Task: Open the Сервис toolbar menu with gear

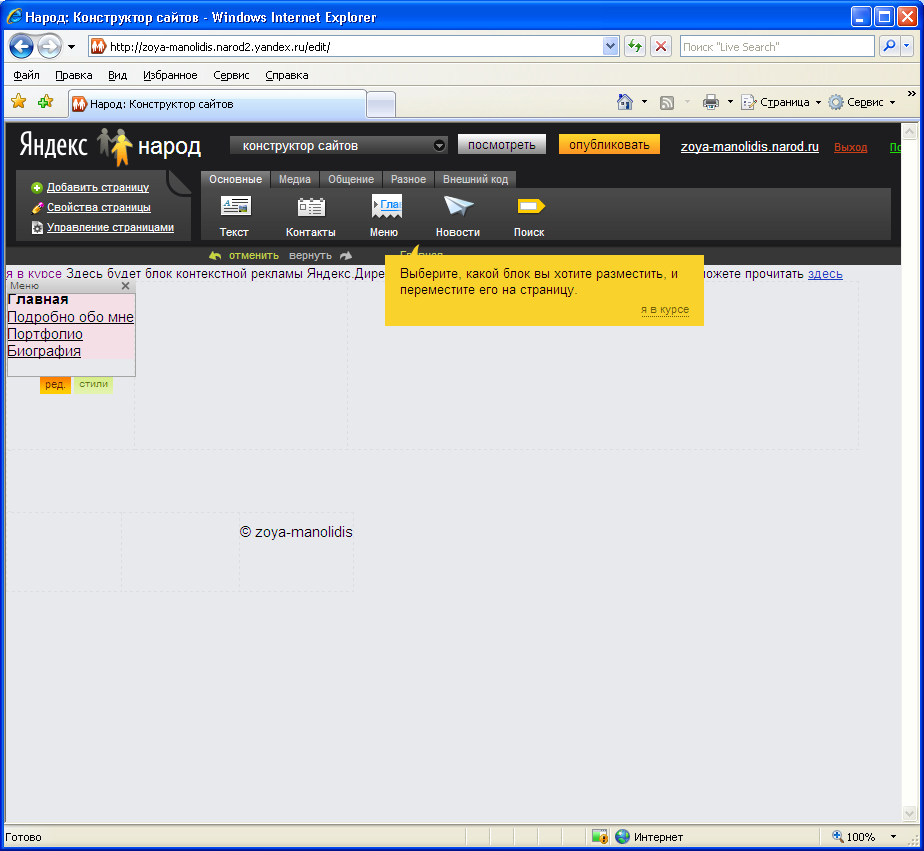Action: (862, 102)
